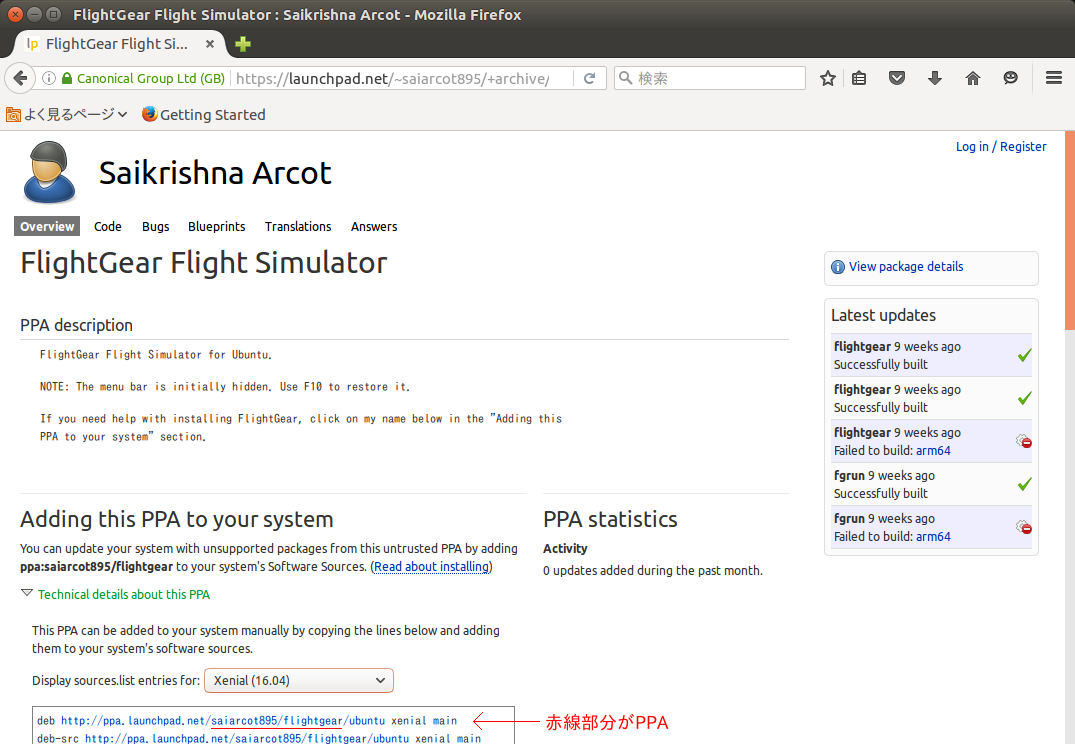The image size is (1075, 744).
Task: Click failed build icon for fgrun arm64
Action: pyautogui.click(x=1024, y=527)
